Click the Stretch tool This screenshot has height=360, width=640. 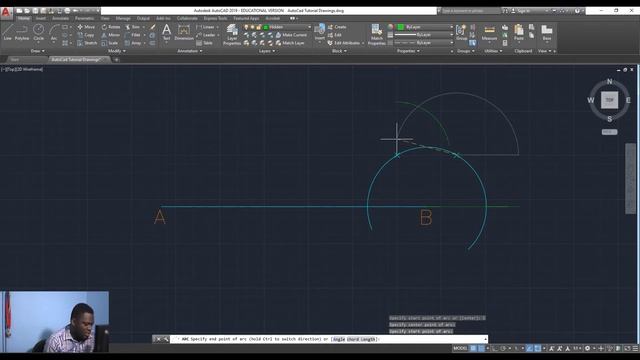click(x=87, y=43)
